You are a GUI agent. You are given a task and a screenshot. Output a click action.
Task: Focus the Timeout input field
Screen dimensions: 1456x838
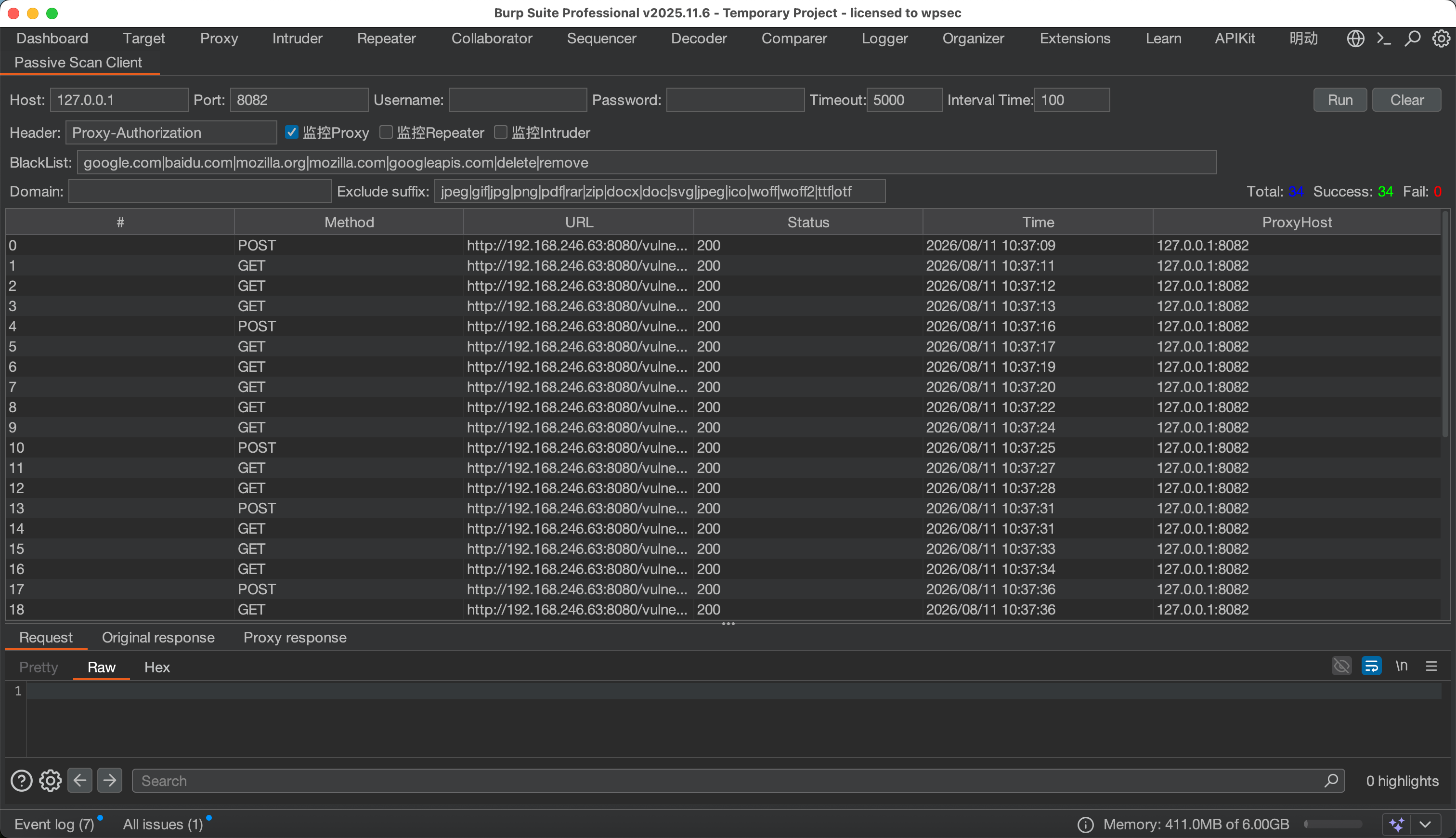pos(904,100)
